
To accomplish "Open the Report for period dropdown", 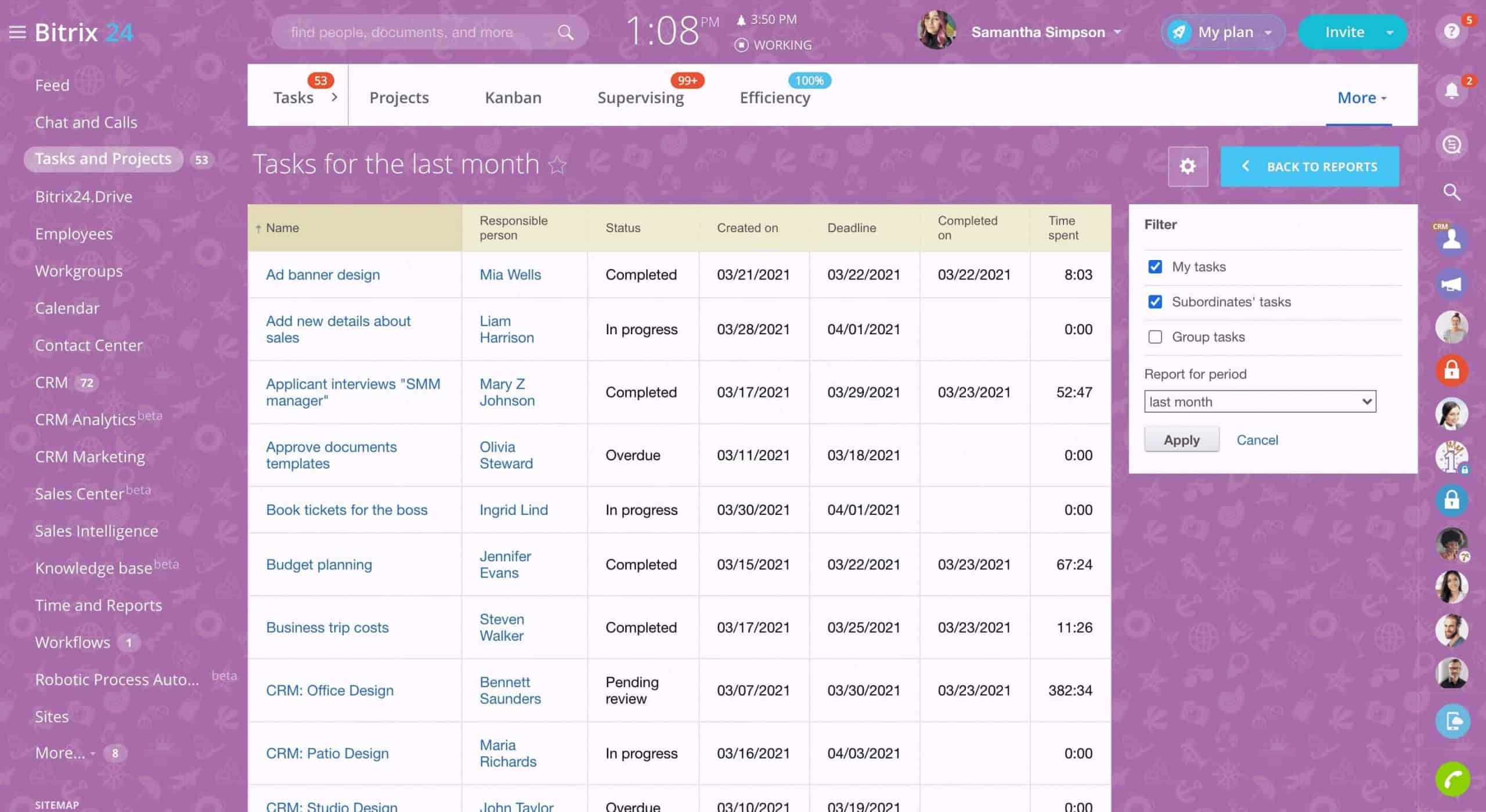I will pyautogui.click(x=1260, y=402).
